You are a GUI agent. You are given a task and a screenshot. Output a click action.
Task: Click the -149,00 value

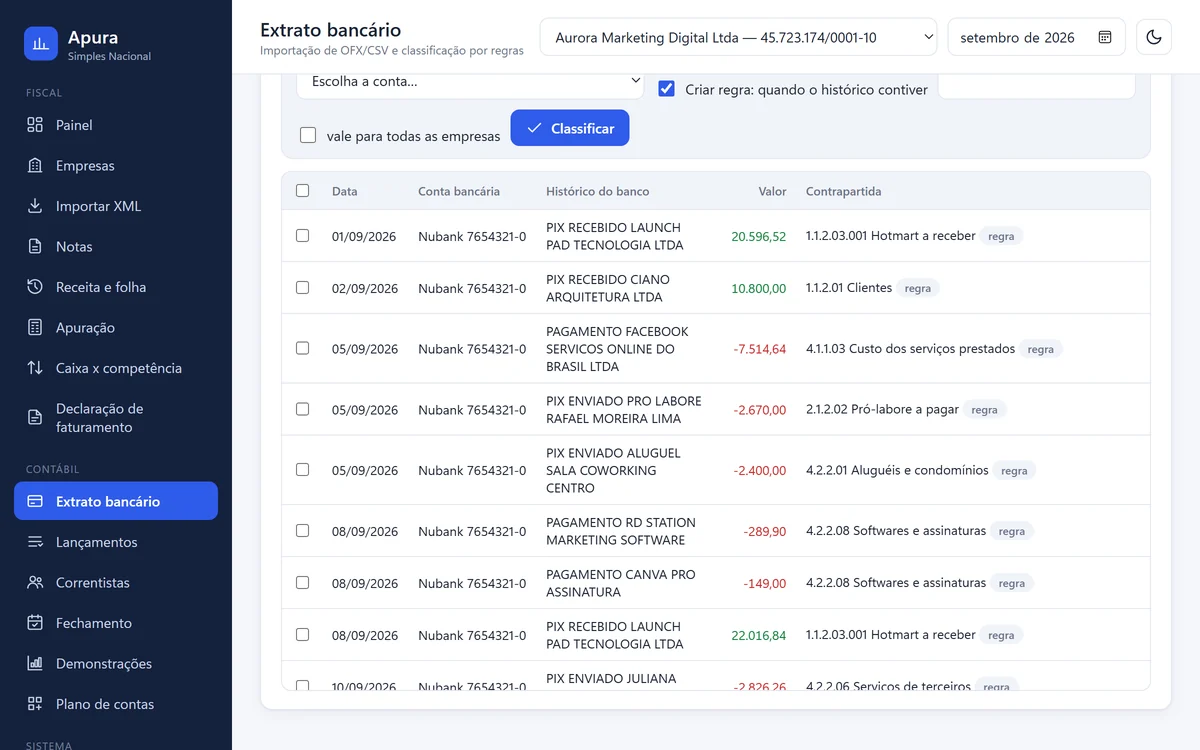(765, 583)
